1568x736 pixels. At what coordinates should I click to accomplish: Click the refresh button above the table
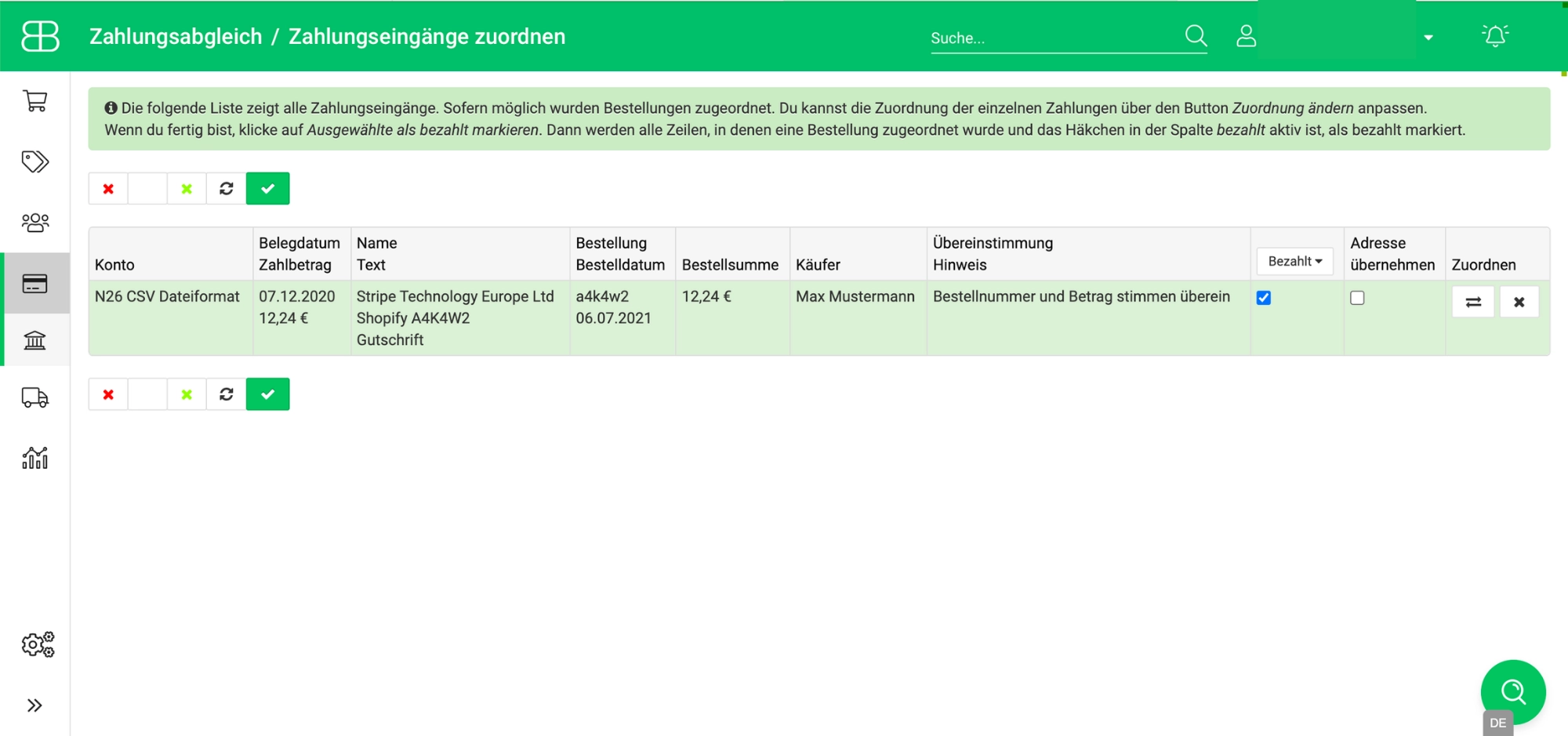227,189
